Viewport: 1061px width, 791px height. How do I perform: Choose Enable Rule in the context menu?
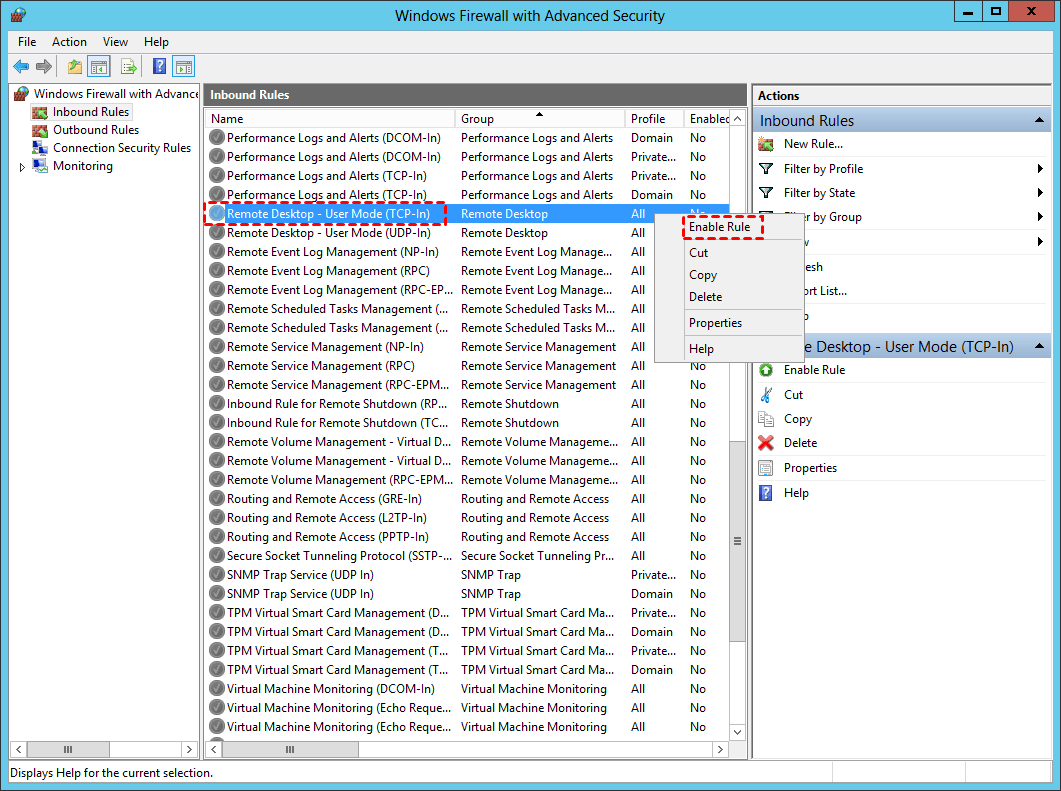tap(719, 227)
